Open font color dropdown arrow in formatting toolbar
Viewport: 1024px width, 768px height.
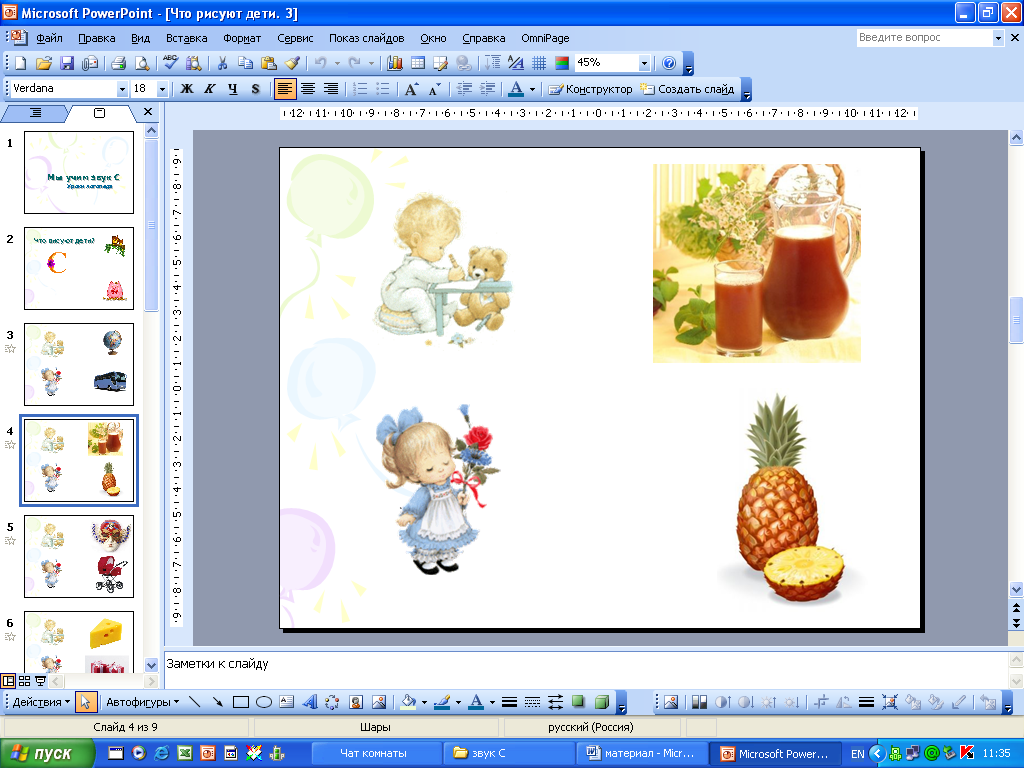coord(532,89)
